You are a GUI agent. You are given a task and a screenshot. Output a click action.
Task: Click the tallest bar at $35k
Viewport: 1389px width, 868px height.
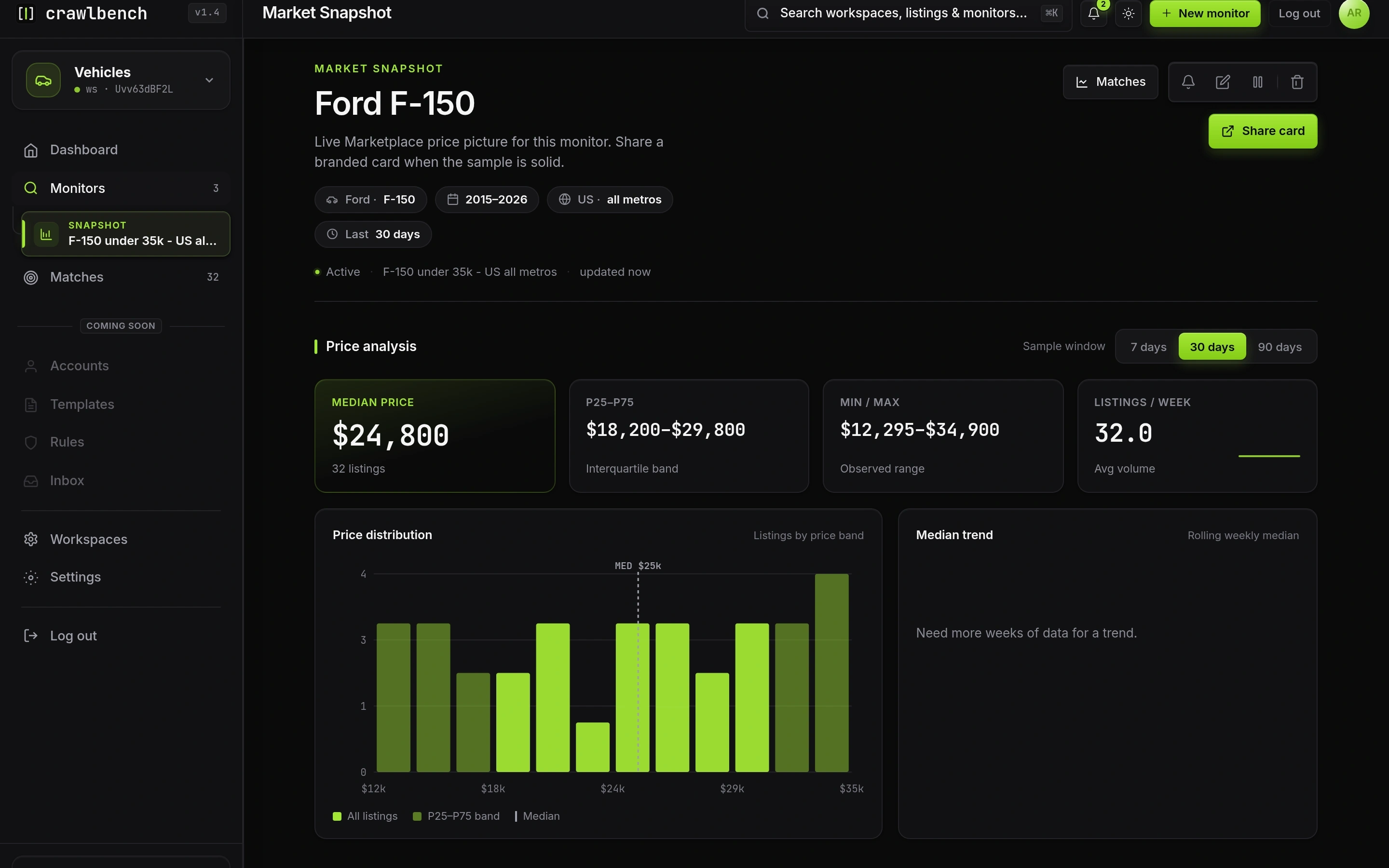click(831, 673)
